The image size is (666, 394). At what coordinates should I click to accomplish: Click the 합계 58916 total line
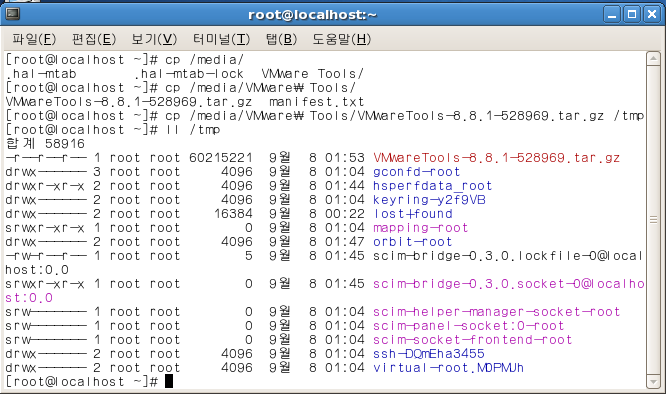pyautogui.click(x=45, y=144)
